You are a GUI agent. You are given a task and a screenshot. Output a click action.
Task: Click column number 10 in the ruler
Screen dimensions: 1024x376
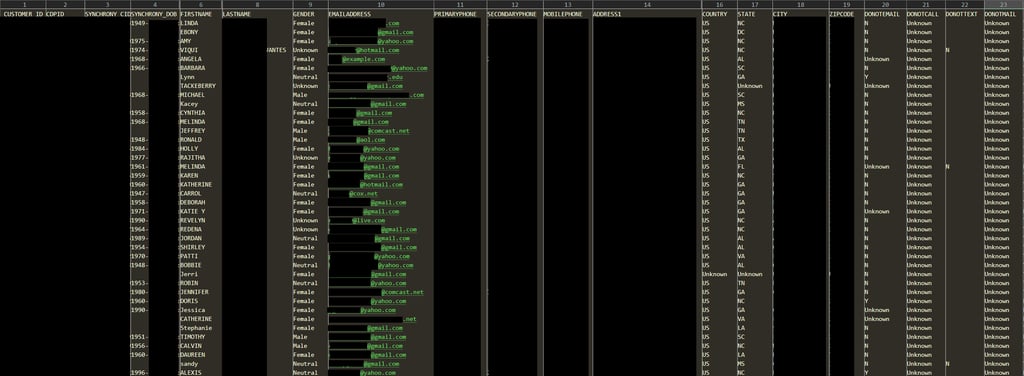click(381, 5)
